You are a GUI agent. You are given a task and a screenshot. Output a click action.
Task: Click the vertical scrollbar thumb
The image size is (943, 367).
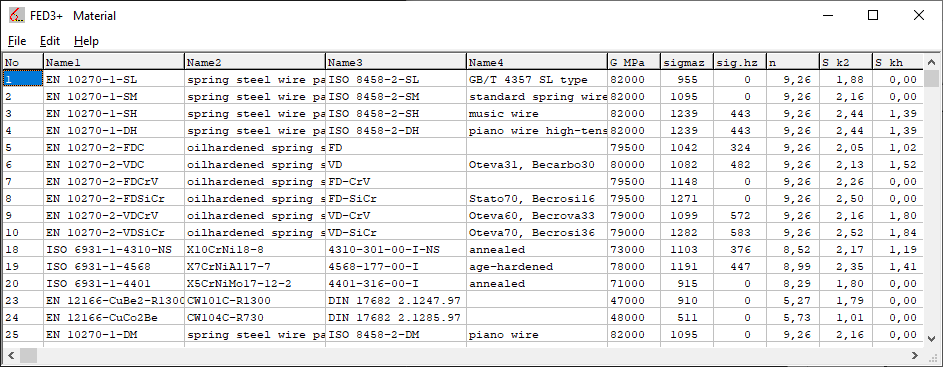click(x=932, y=79)
